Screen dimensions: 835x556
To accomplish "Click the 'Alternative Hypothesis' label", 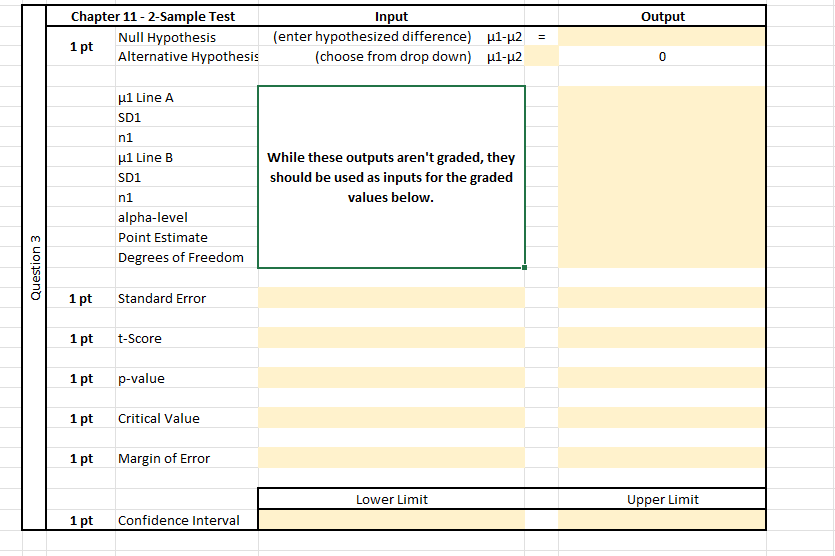I will [188, 56].
